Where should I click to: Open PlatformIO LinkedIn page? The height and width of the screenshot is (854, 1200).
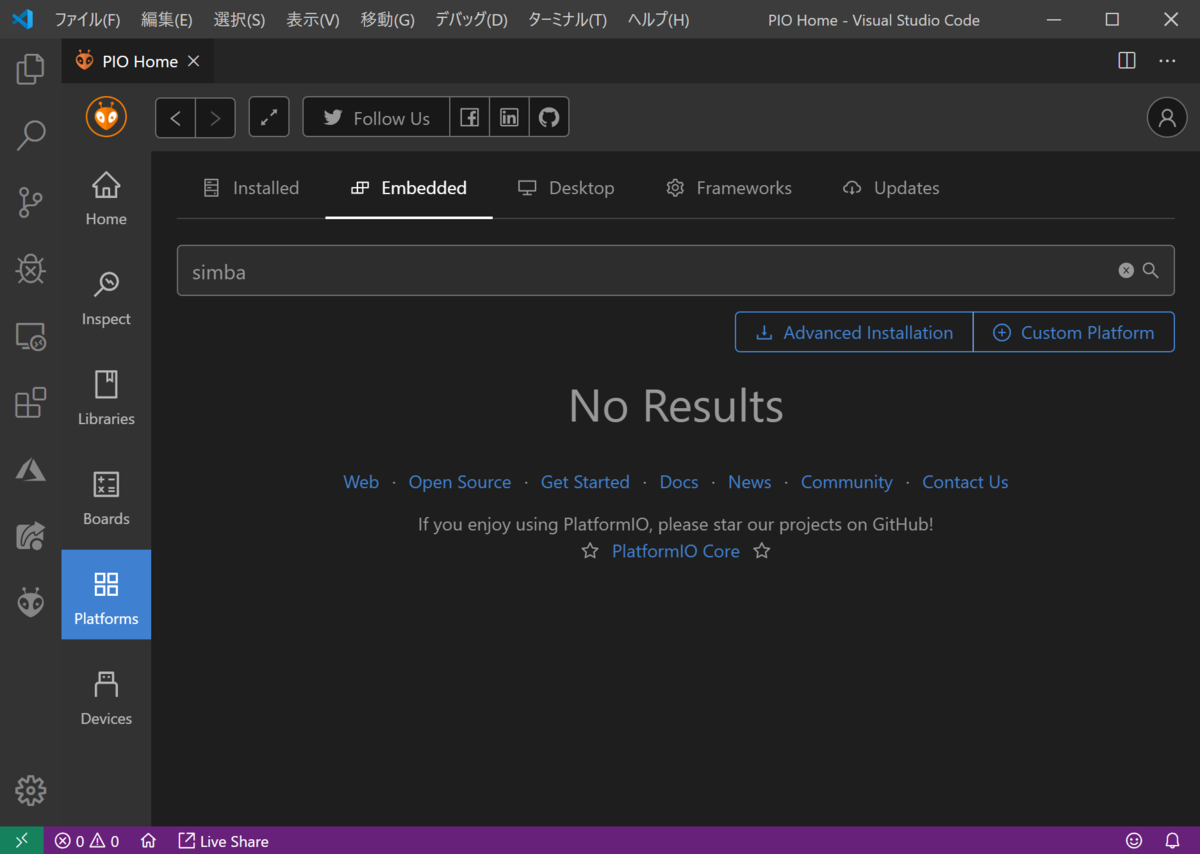[x=509, y=118]
